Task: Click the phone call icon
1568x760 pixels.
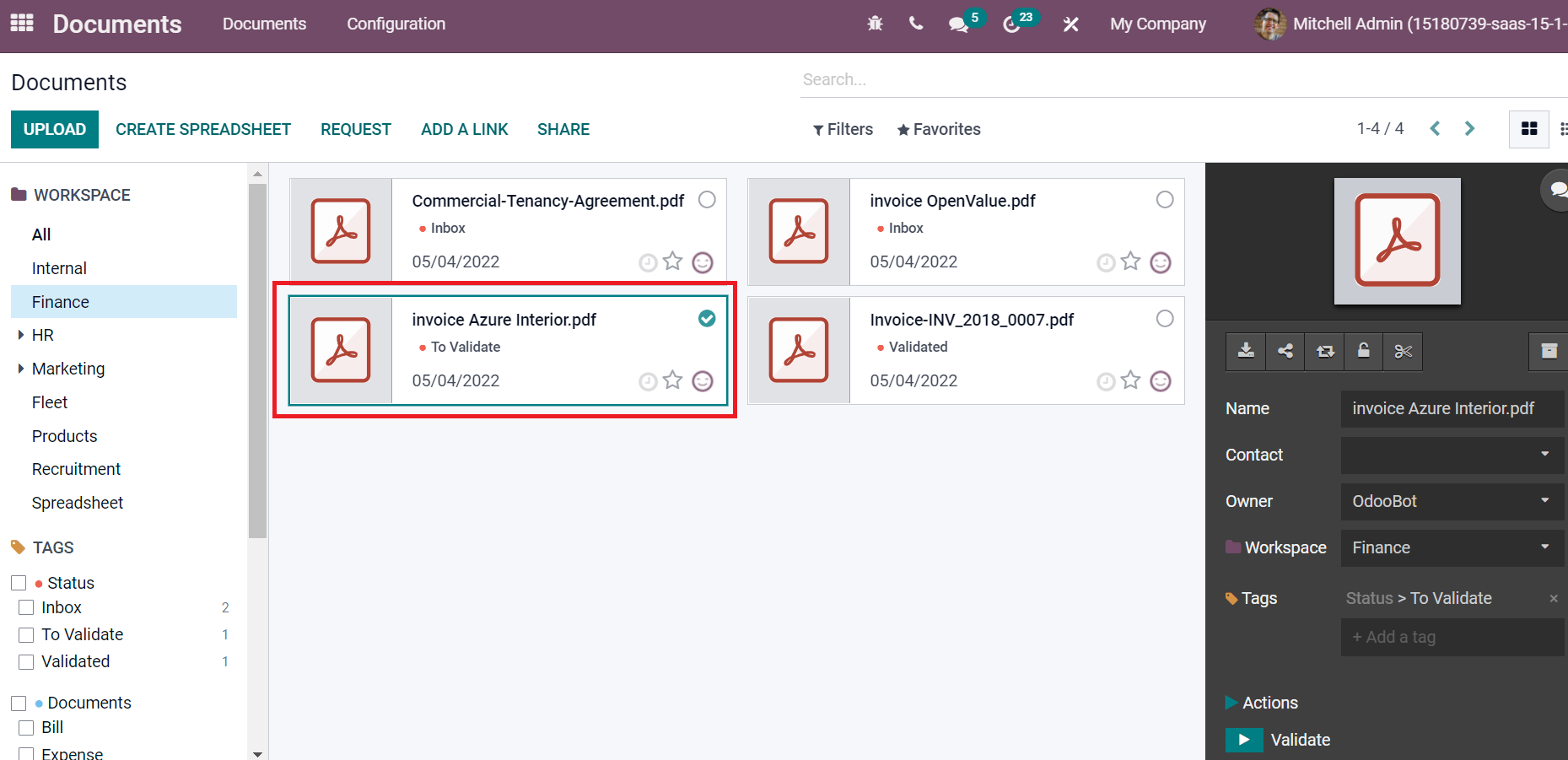Action: coord(916,24)
